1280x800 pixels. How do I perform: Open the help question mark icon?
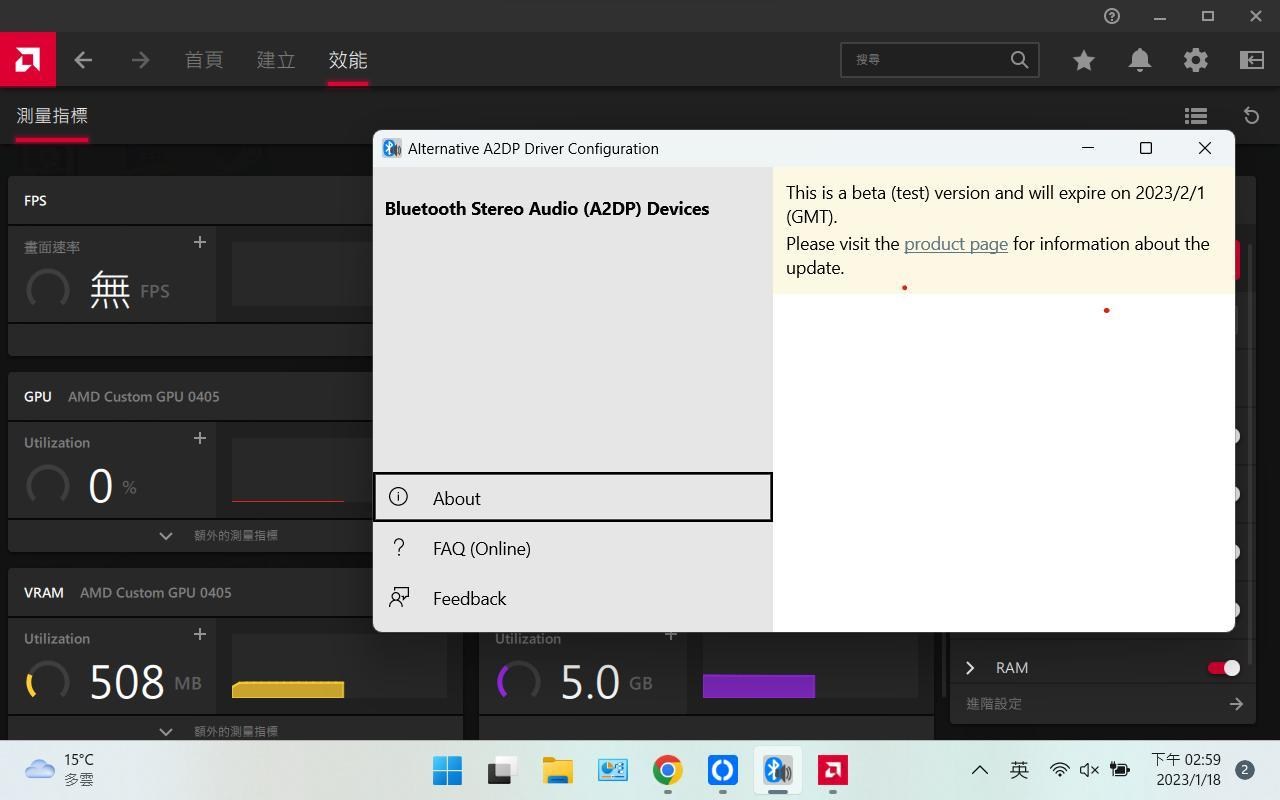(x=1111, y=16)
